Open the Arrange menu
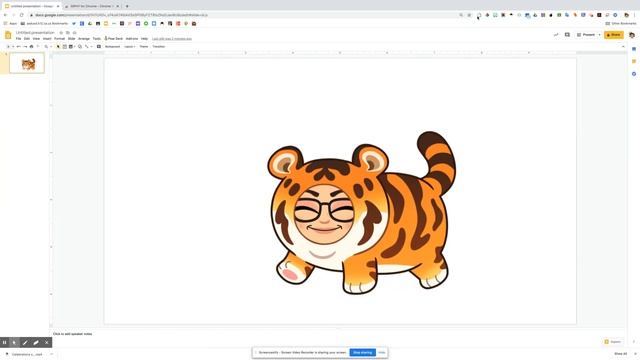The height and width of the screenshot is (360, 640). point(84,38)
